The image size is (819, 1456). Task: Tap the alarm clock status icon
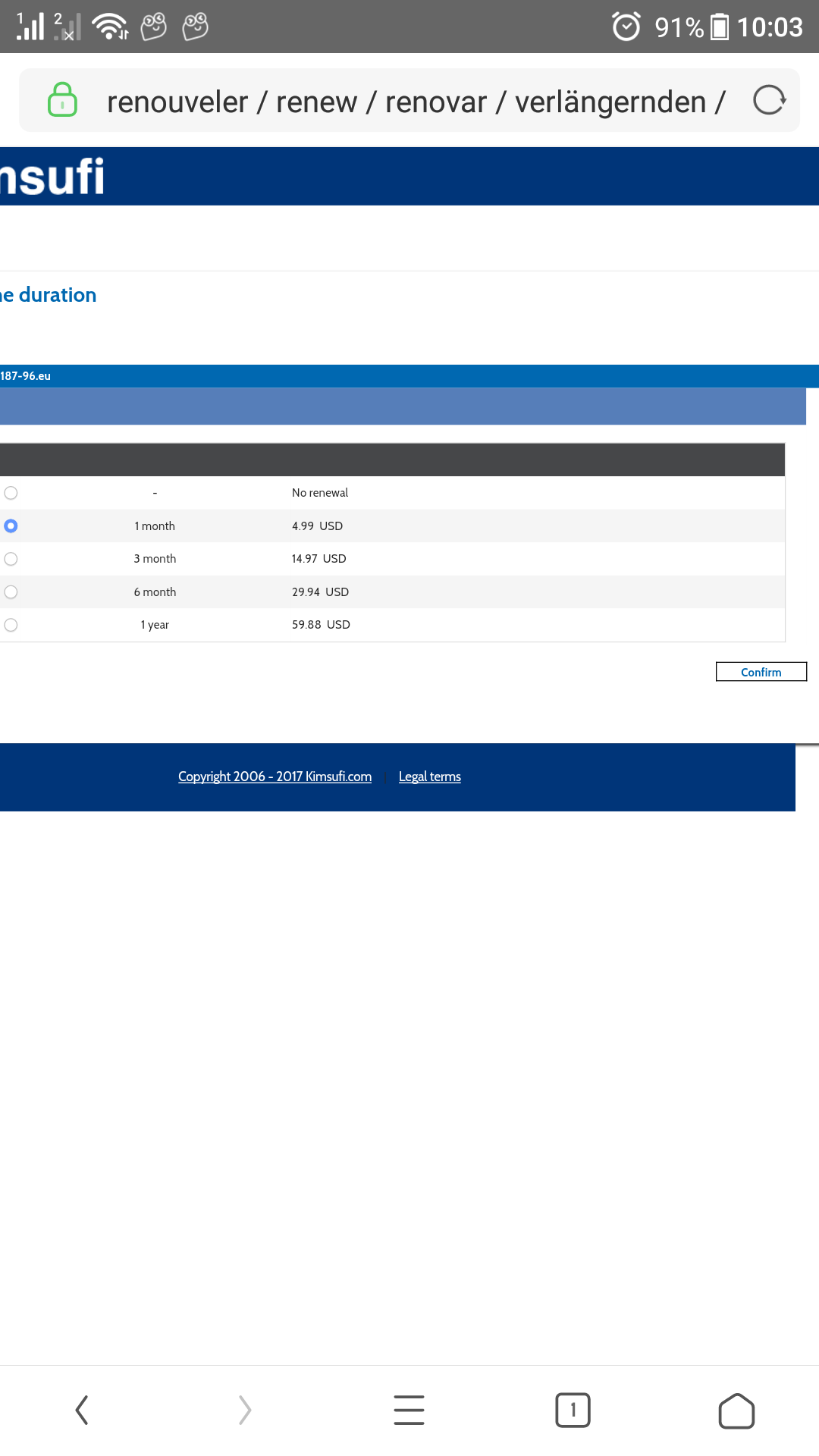tap(626, 27)
